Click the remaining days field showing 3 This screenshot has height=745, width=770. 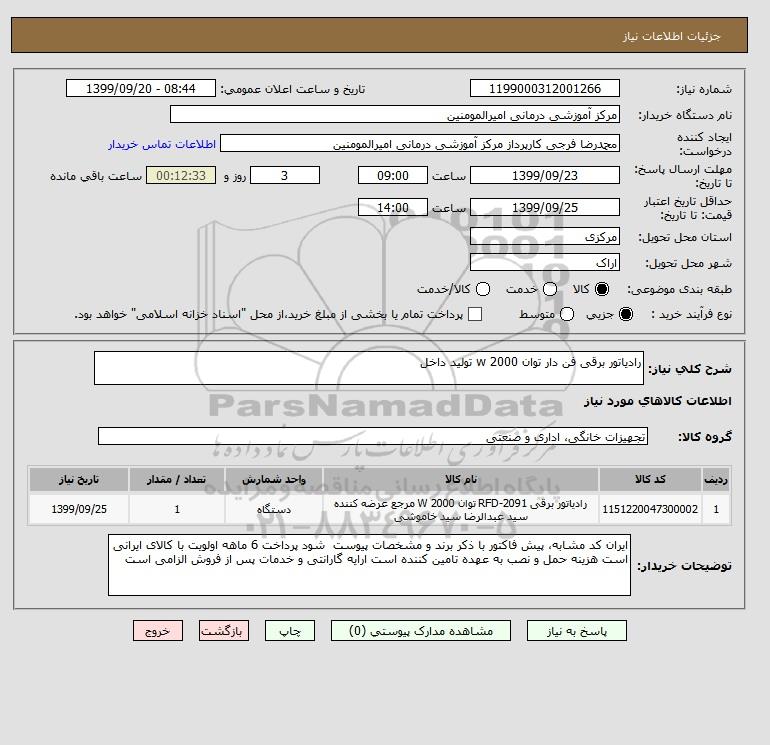(x=285, y=175)
